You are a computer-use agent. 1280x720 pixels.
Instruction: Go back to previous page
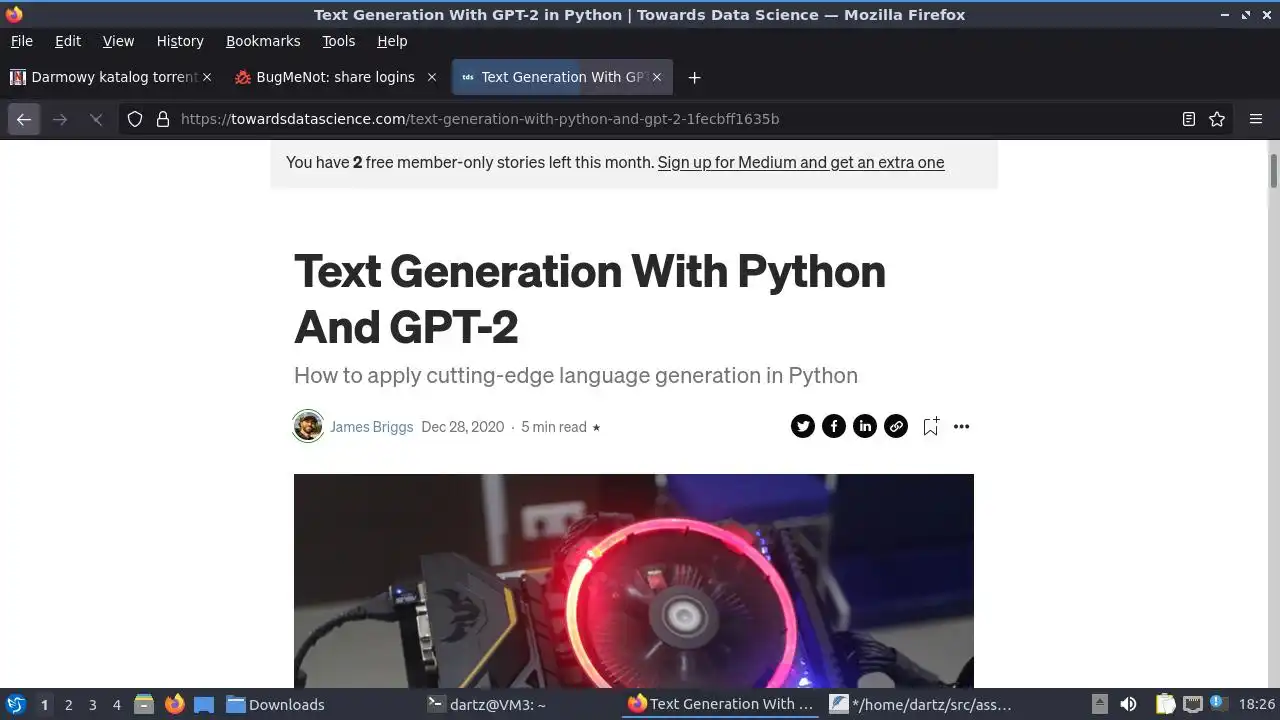pos(24,119)
